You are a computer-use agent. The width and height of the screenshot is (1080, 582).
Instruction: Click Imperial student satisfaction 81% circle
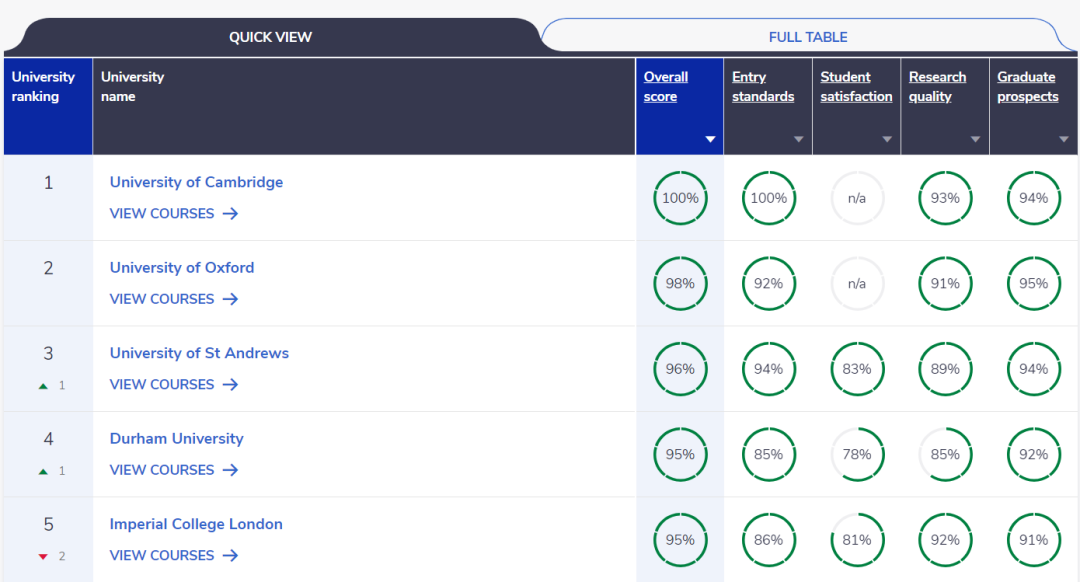click(x=857, y=539)
